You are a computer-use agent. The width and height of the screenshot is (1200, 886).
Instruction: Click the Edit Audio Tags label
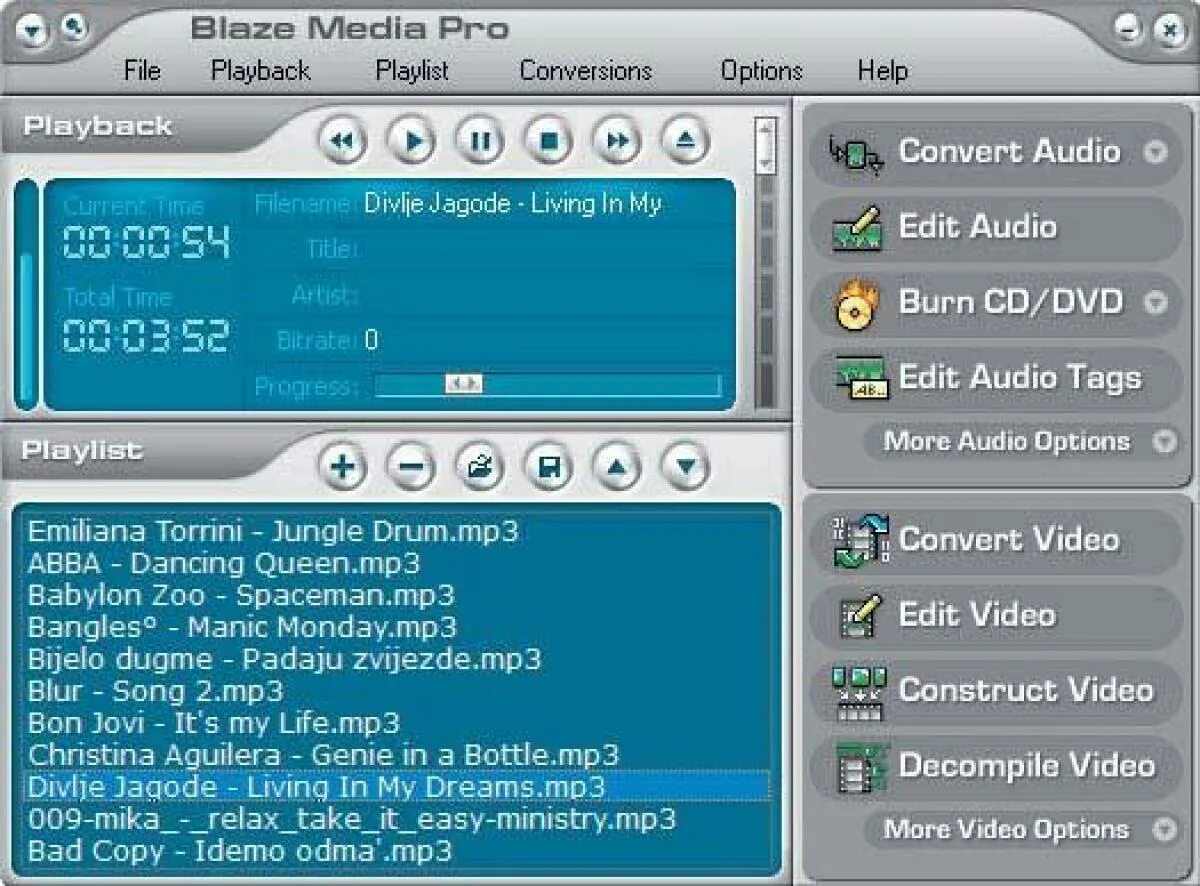tap(1020, 378)
